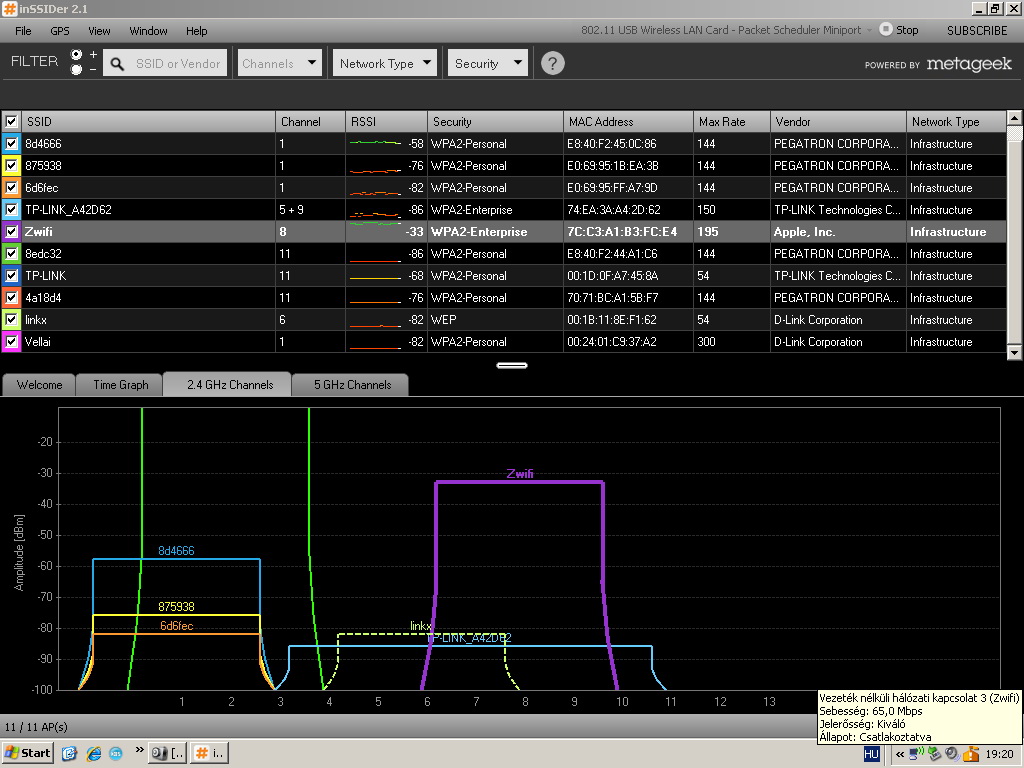Uncheck the 6d6fec network checkbox
This screenshot has width=1024, height=768.
[11, 187]
